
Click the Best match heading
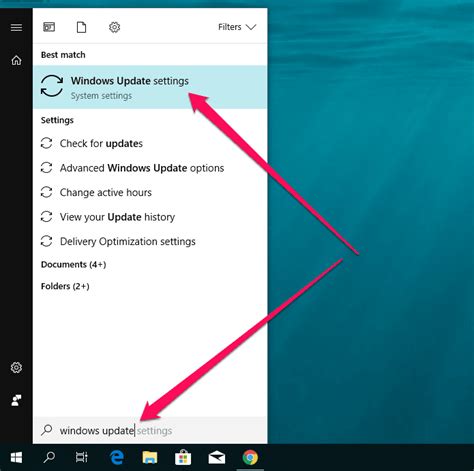pos(63,55)
